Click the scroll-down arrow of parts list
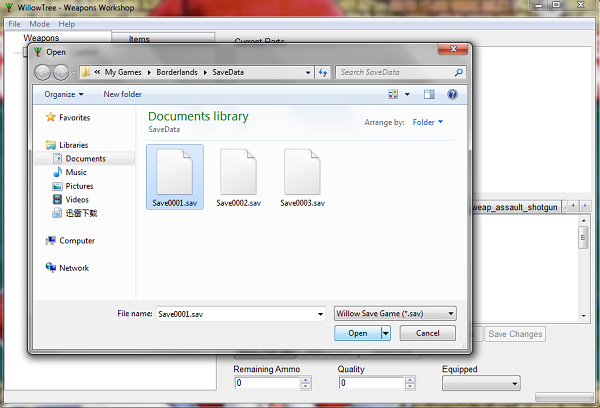This screenshot has height=408, width=600. pos(584,316)
